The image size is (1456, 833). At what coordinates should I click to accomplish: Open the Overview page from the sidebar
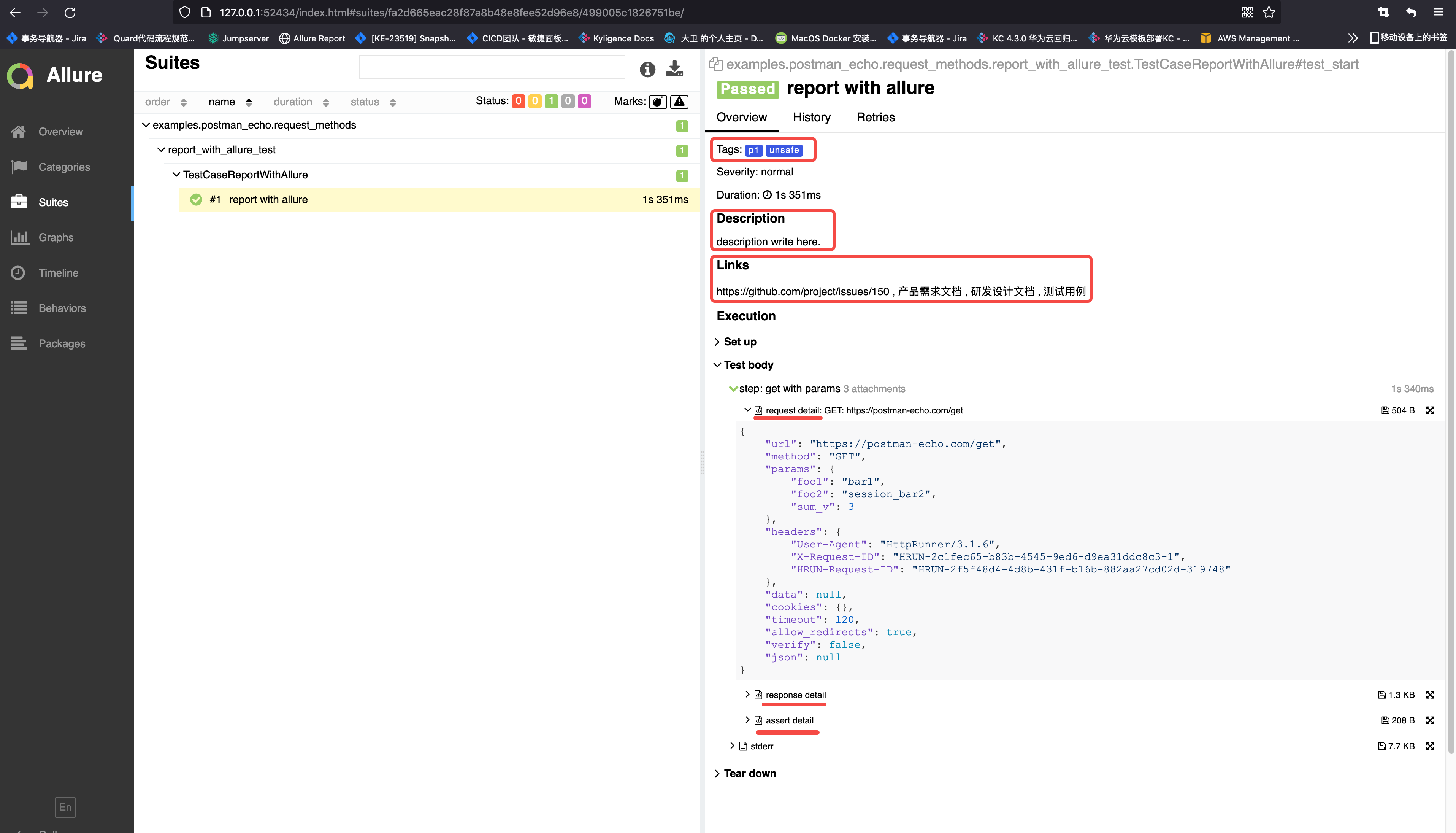(x=61, y=131)
